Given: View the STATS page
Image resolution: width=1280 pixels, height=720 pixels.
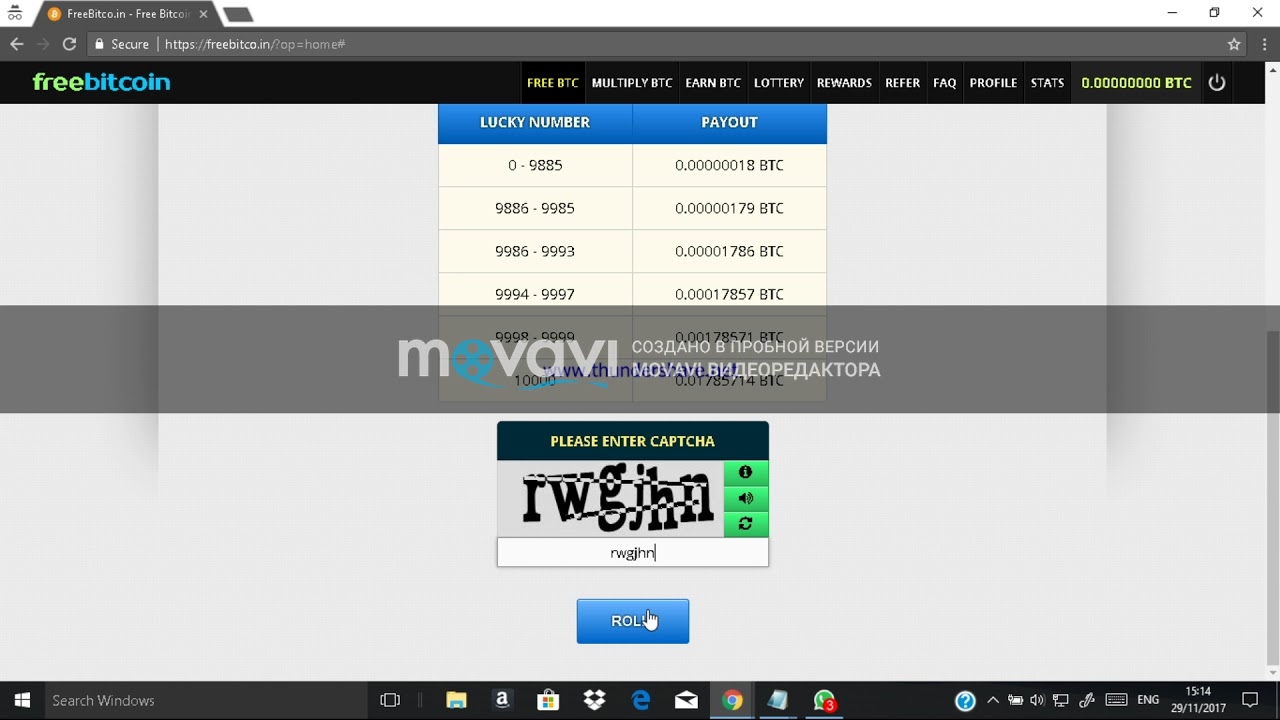Looking at the screenshot, I should (x=1047, y=83).
